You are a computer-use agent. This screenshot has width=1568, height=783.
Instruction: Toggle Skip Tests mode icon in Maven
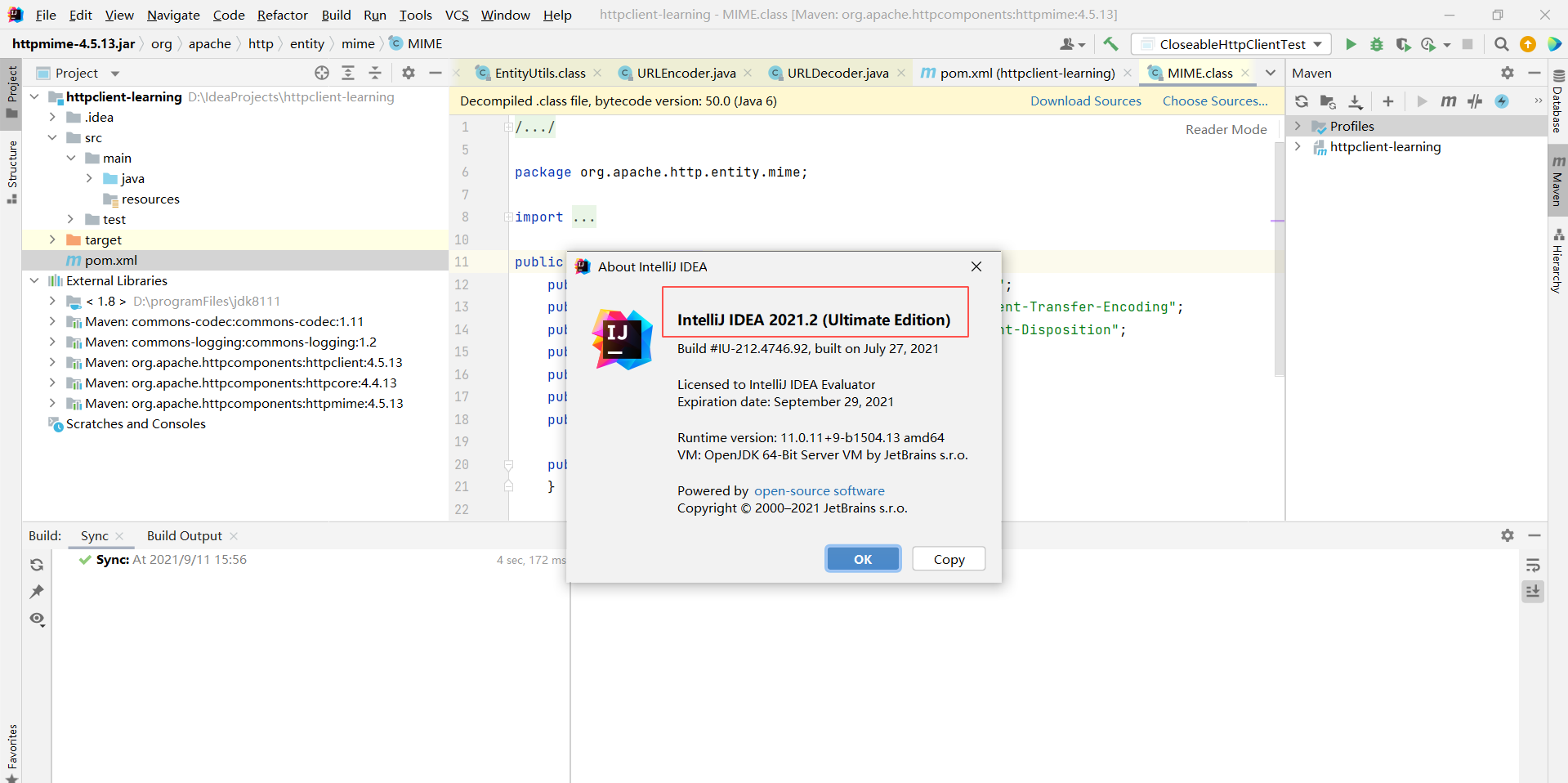tap(1475, 101)
